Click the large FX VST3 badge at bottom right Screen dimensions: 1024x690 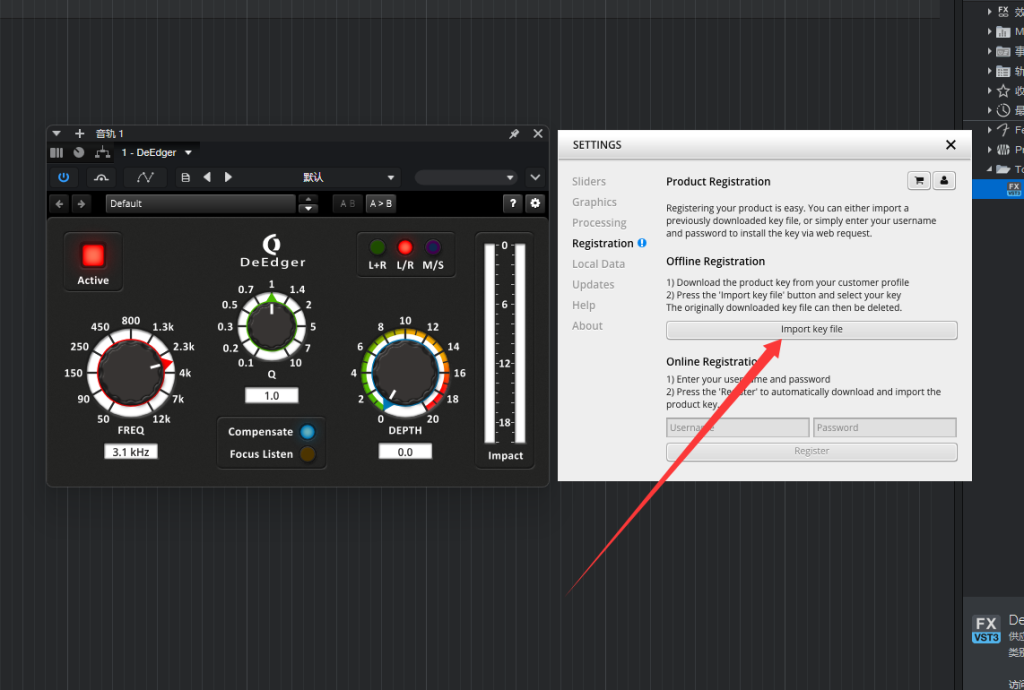[986, 629]
